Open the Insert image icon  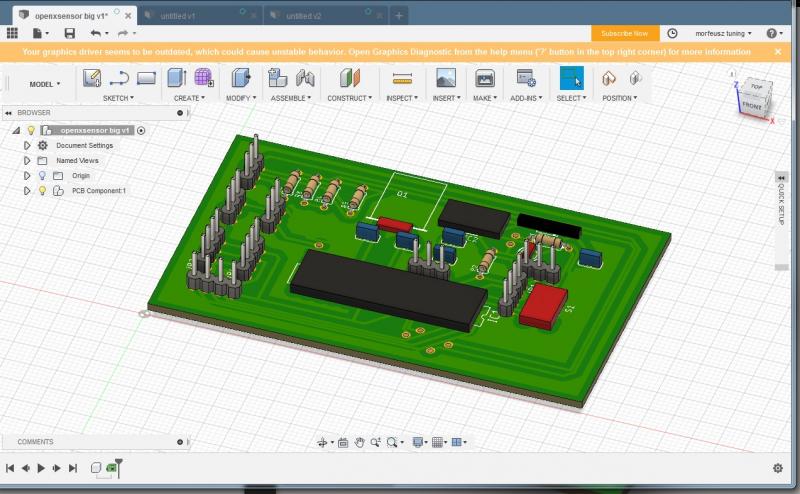tap(446, 78)
